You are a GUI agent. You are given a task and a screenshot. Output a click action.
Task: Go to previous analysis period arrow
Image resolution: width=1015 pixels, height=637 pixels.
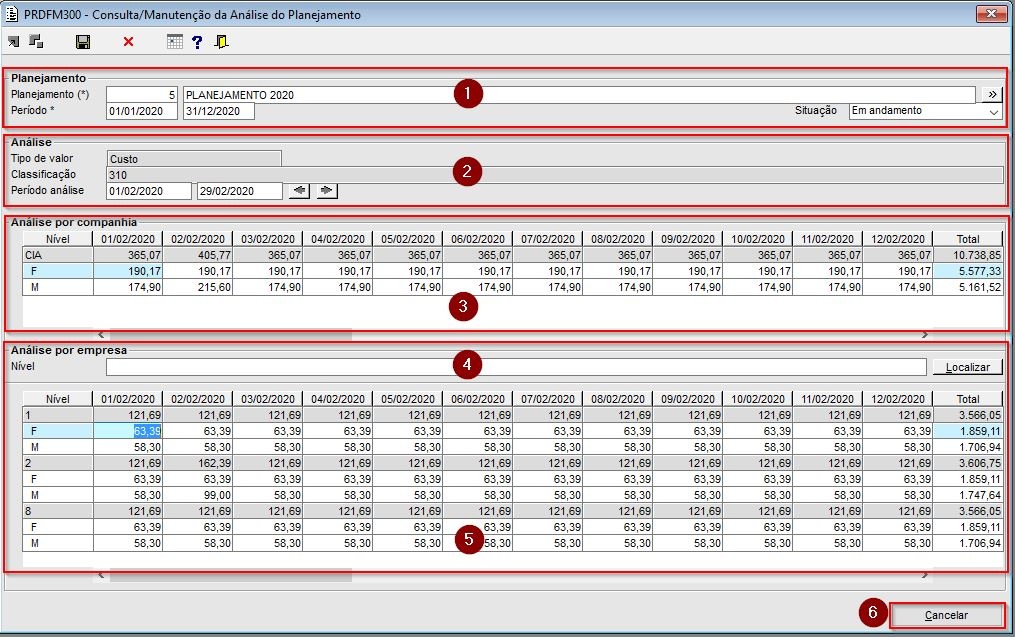299,191
